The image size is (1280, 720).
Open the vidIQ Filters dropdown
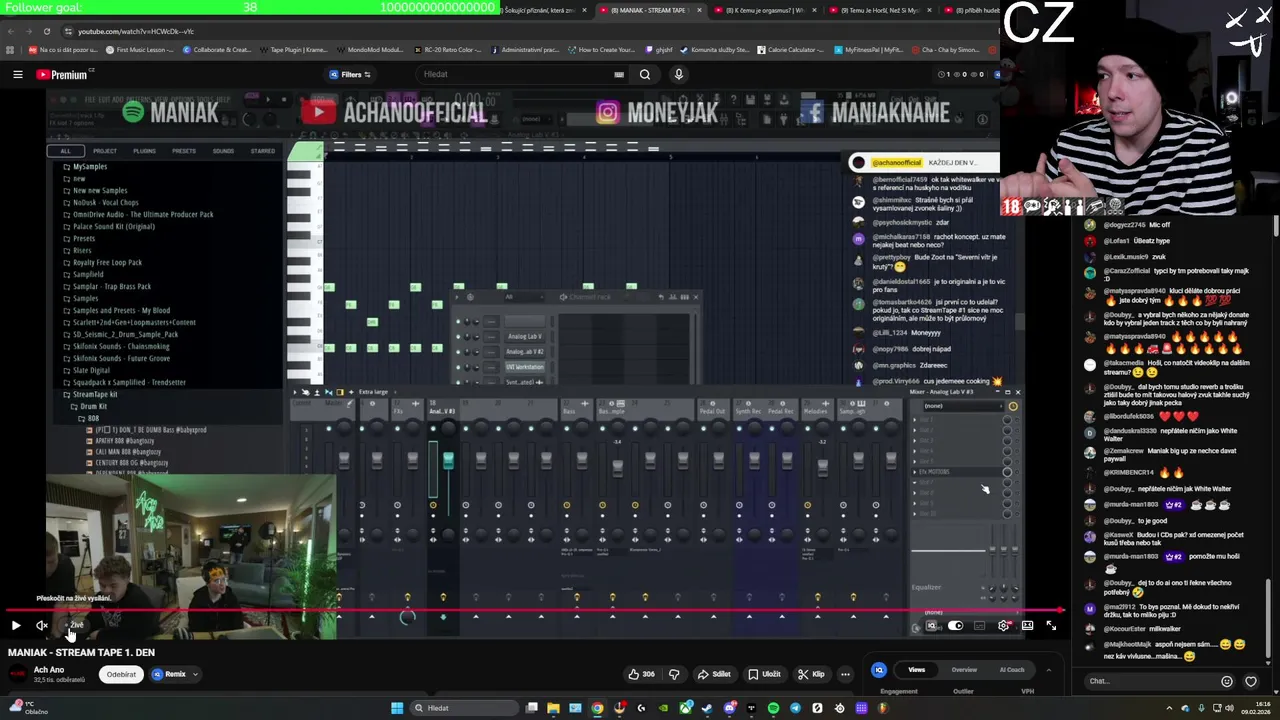[351, 74]
